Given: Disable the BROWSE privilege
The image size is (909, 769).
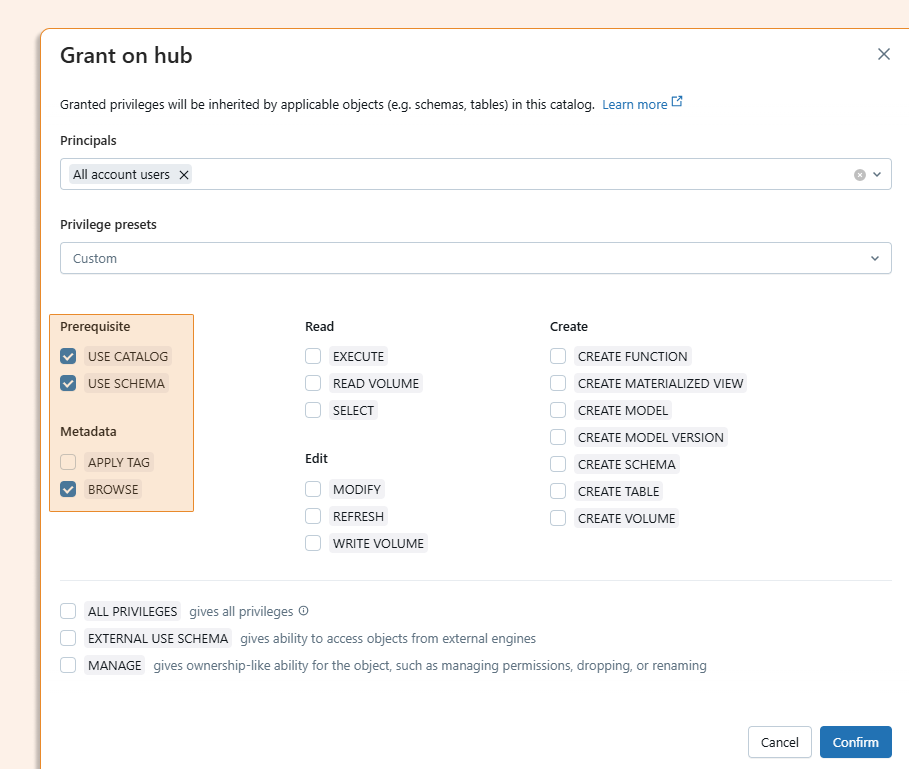Looking at the screenshot, I should coord(68,489).
